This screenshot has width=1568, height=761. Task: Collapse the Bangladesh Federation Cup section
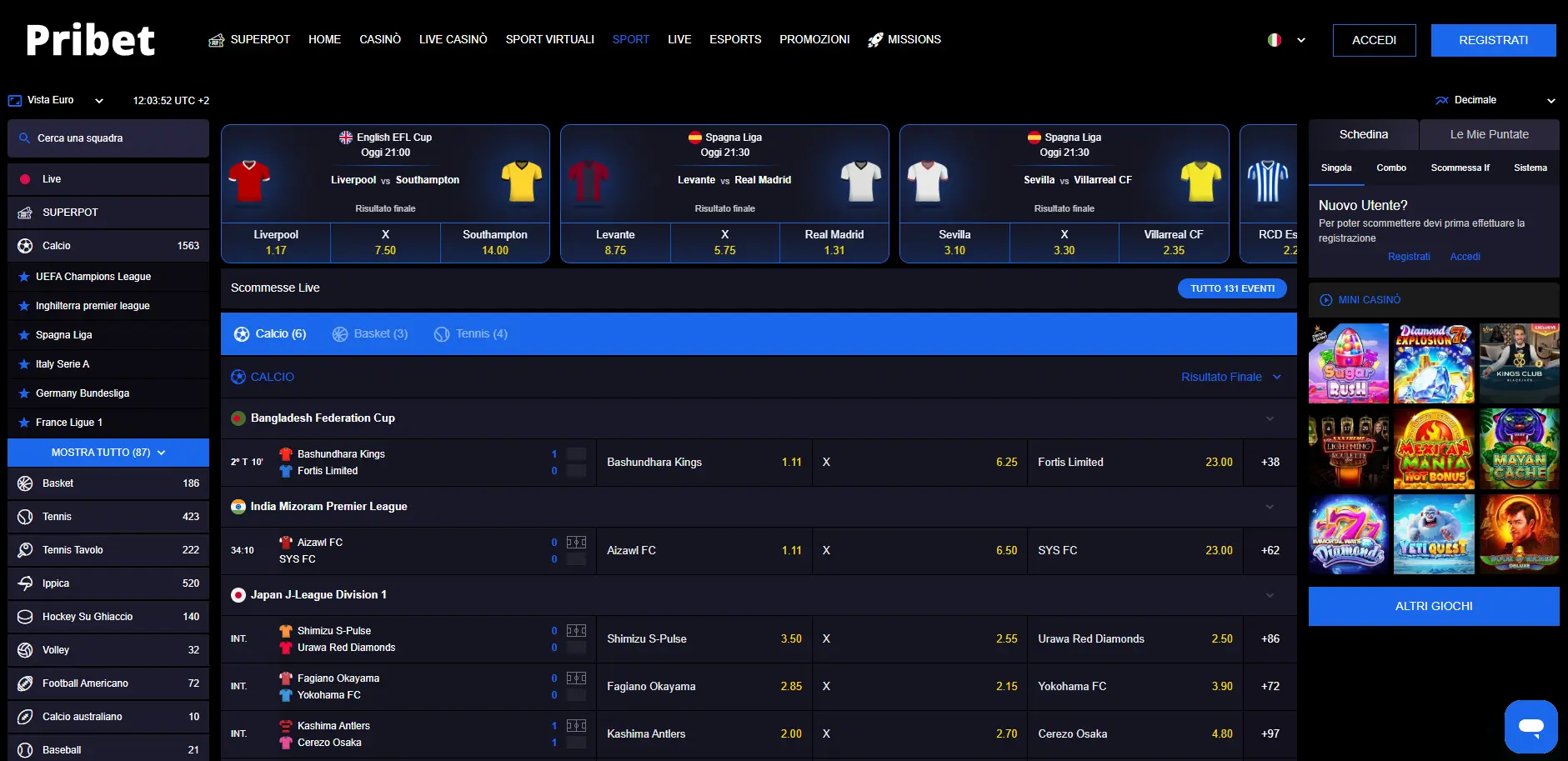(x=1270, y=418)
